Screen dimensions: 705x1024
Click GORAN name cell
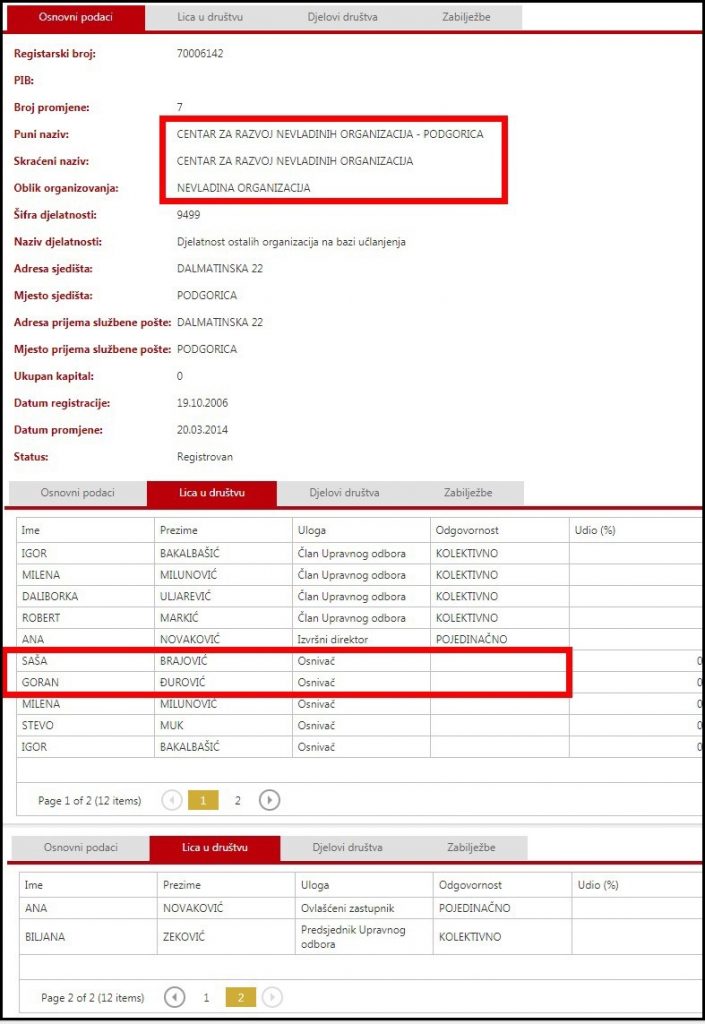(86, 682)
